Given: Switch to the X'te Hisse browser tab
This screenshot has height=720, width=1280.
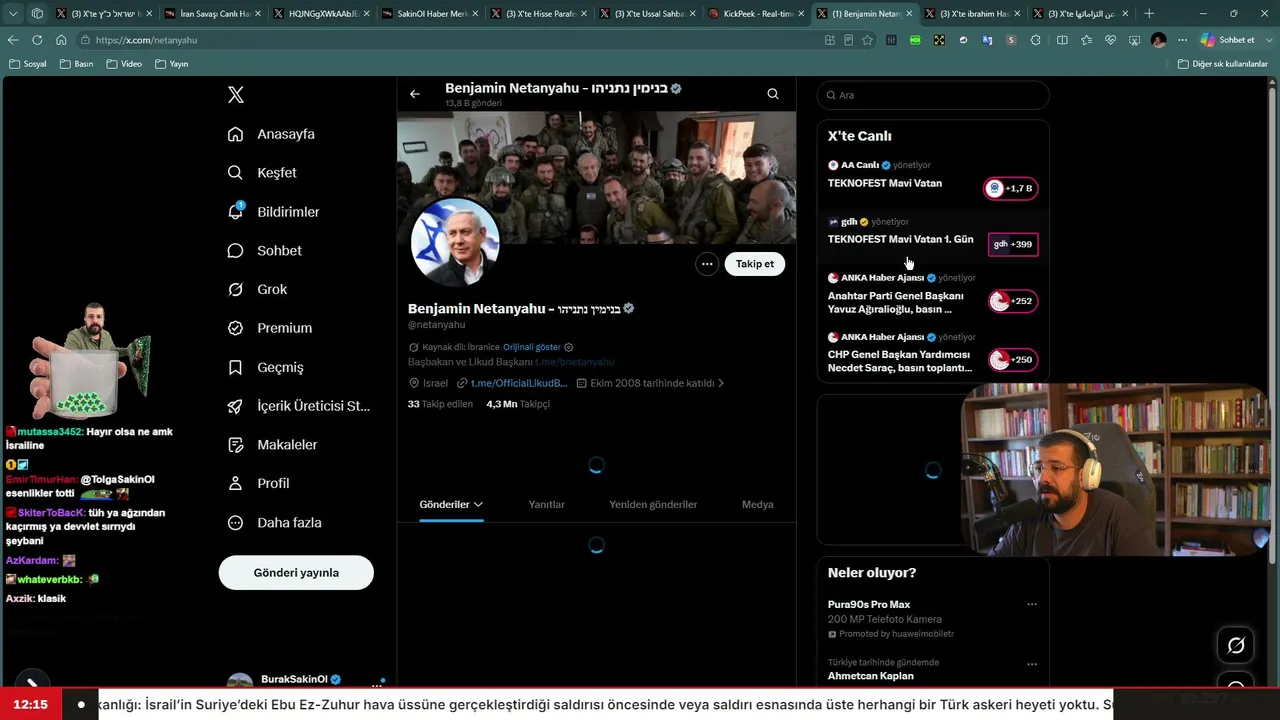Looking at the screenshot, I should pos(538,14).
